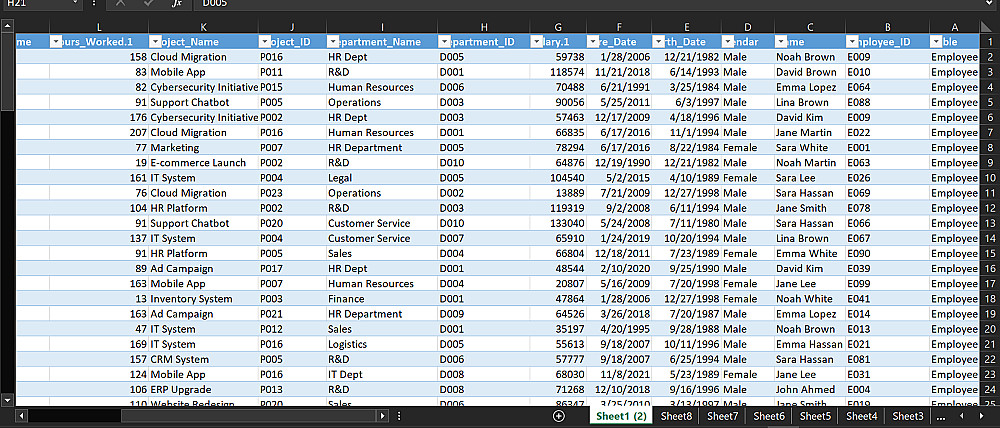Viewport: 1000px width, 428px height.
Task: Select the ERP Upgrade project cell
Action: [203, 390]
